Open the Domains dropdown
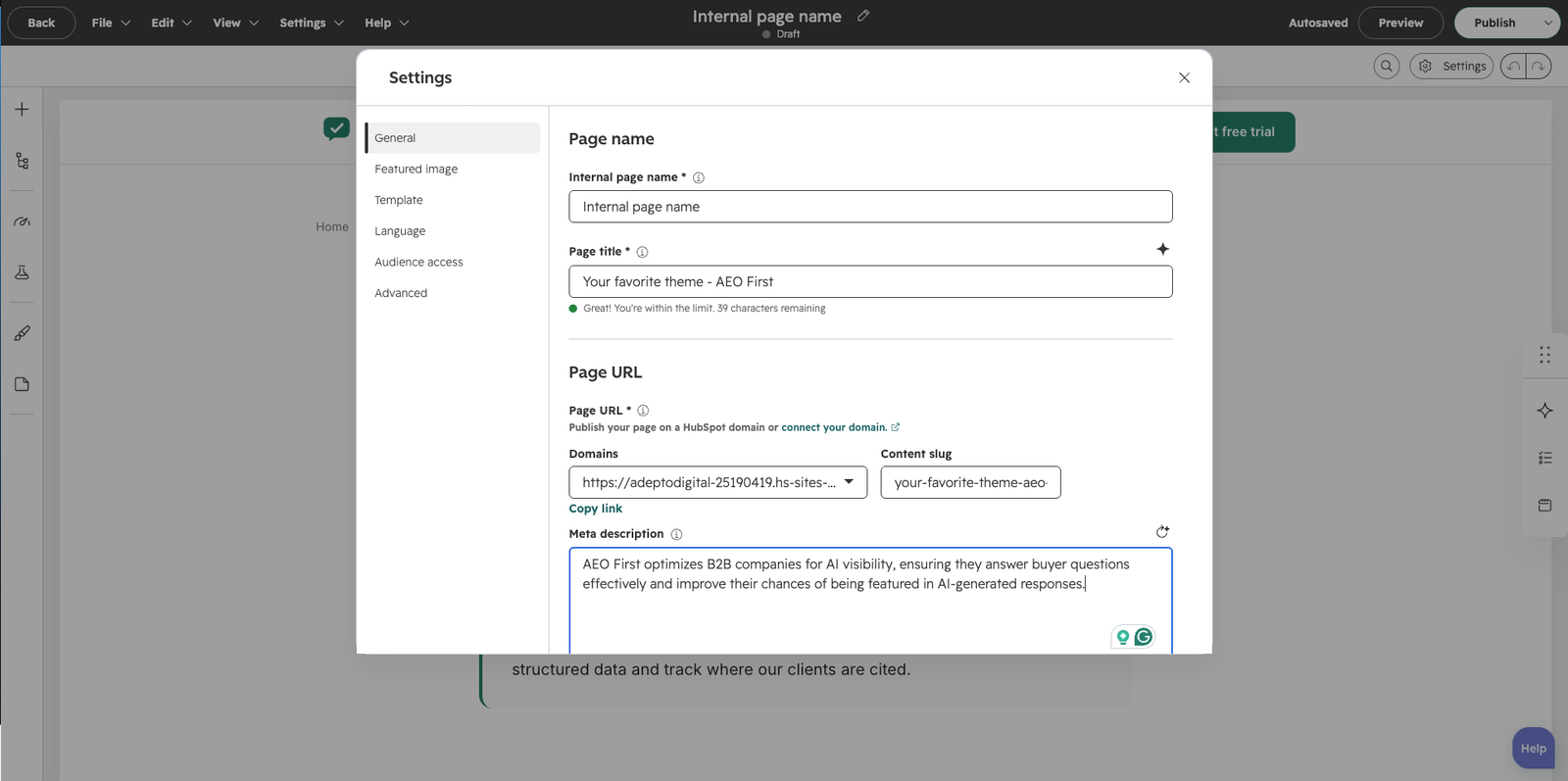The height and width of the screenshot is (781, 1568). pos(717,482)
